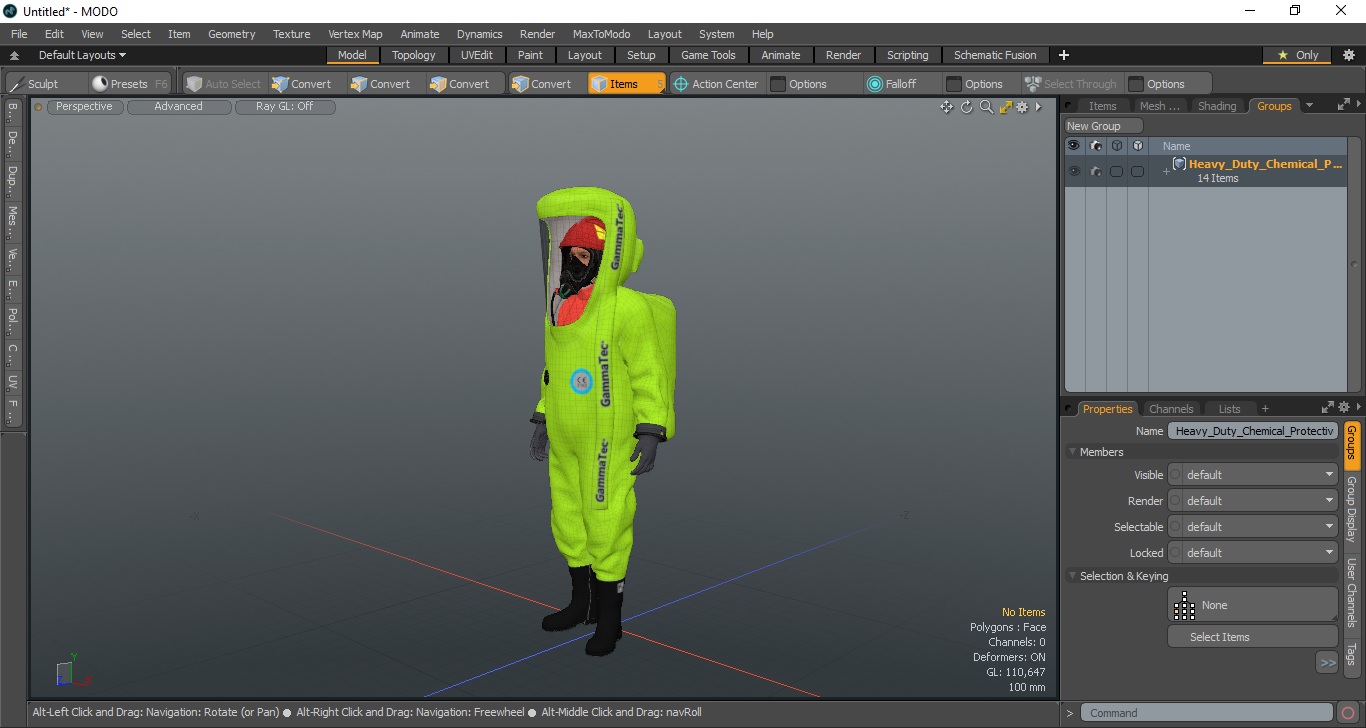Click the Command input field
Image resolution: width=1366 pixels, height=728 pixels.
(1208, 713)
